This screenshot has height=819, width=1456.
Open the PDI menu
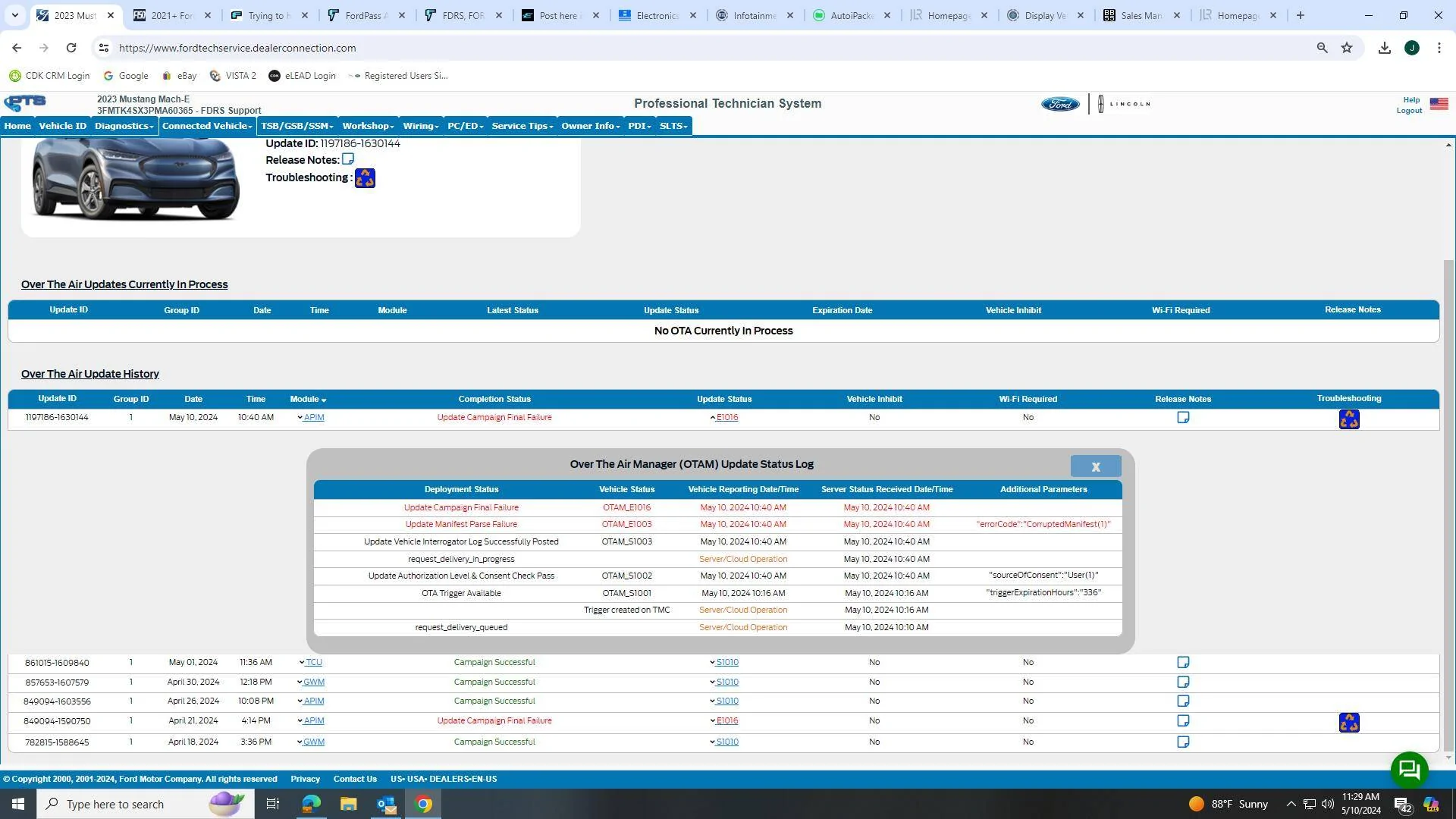(639, 126)
